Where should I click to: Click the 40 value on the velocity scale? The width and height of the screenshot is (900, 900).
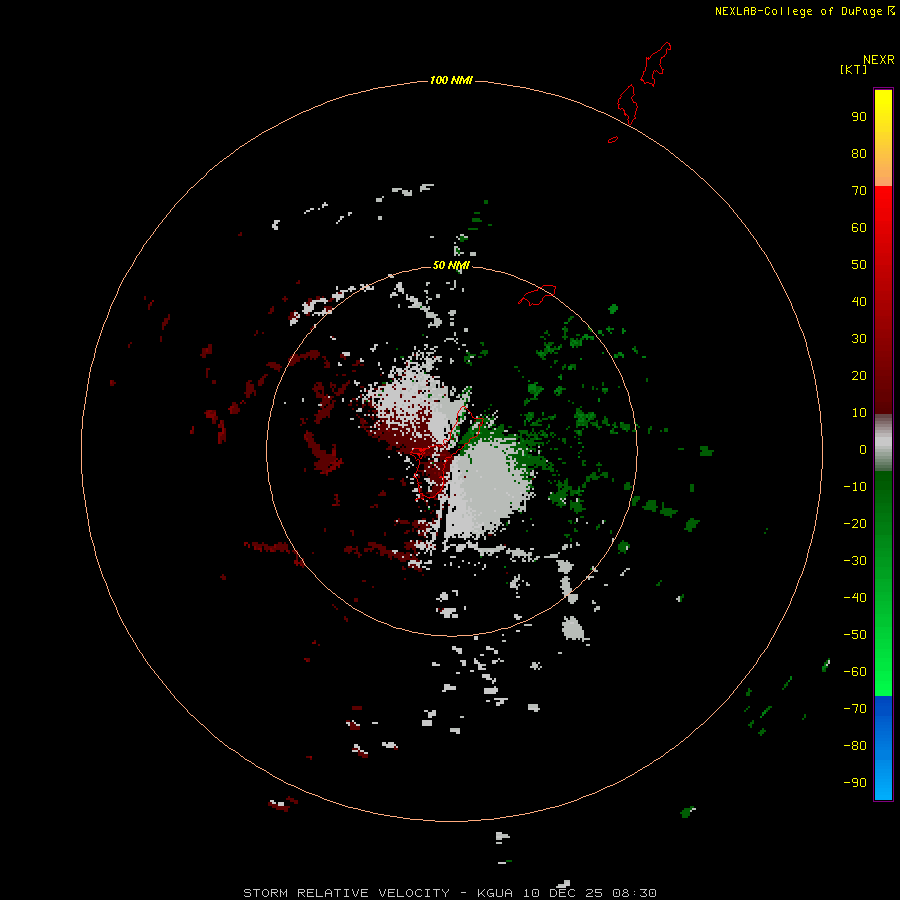pyautogui.click(x=859, y=301)
